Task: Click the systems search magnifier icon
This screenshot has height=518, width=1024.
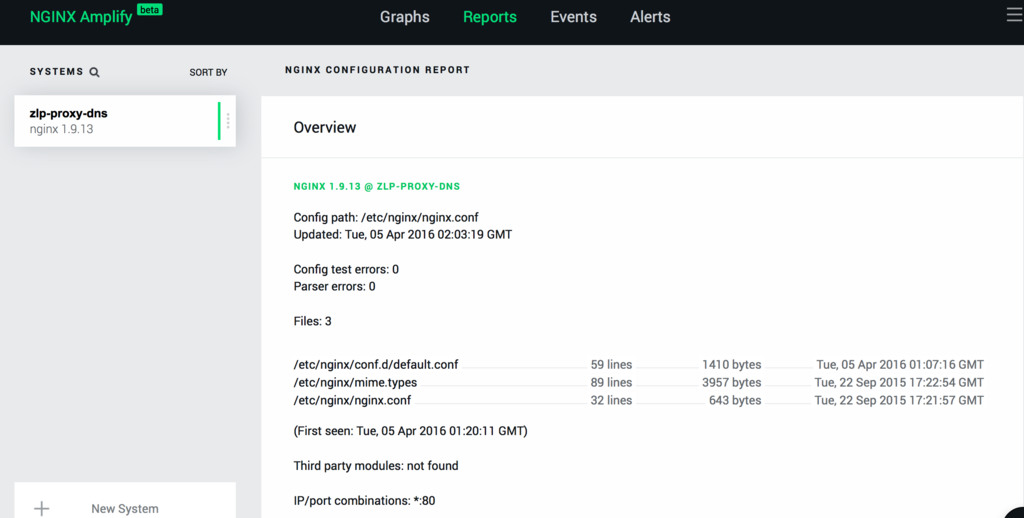Action: pos(95,72)
